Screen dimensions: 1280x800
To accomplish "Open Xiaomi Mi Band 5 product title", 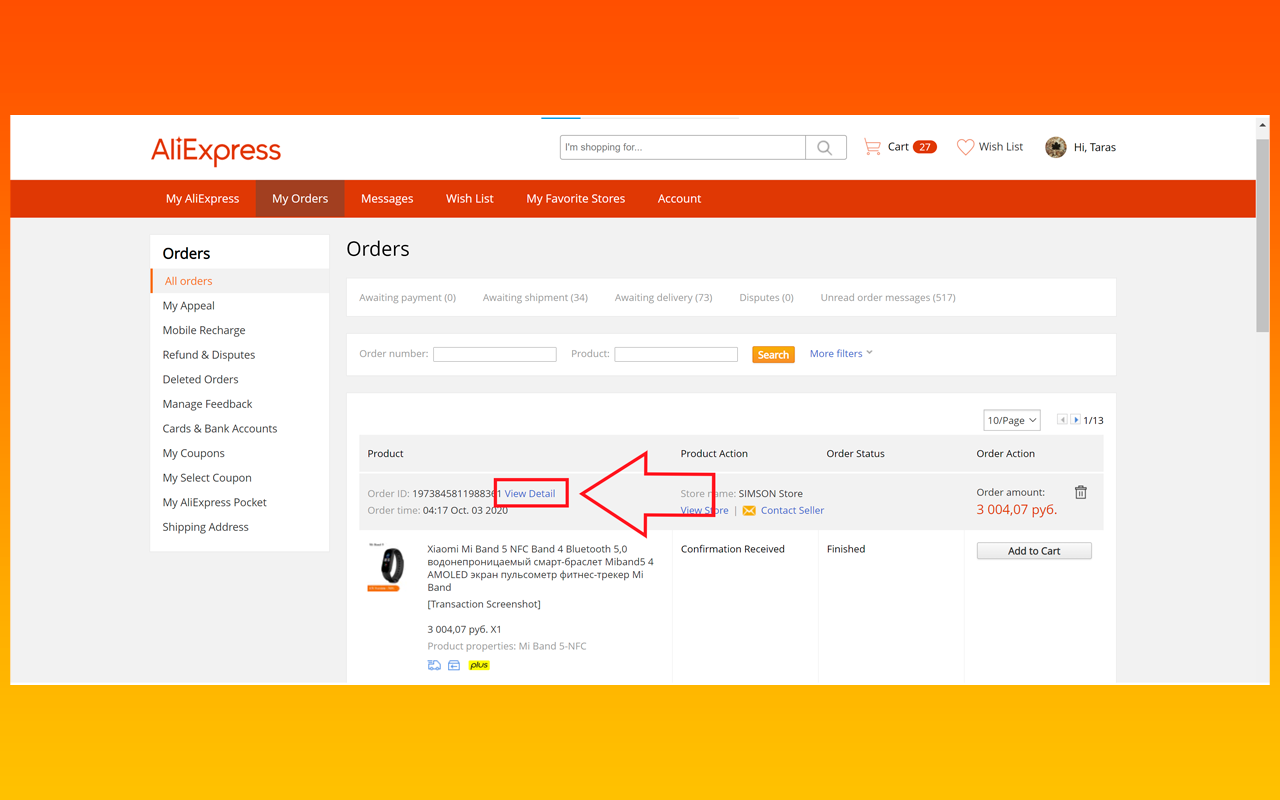I will [x=540, y=568].
